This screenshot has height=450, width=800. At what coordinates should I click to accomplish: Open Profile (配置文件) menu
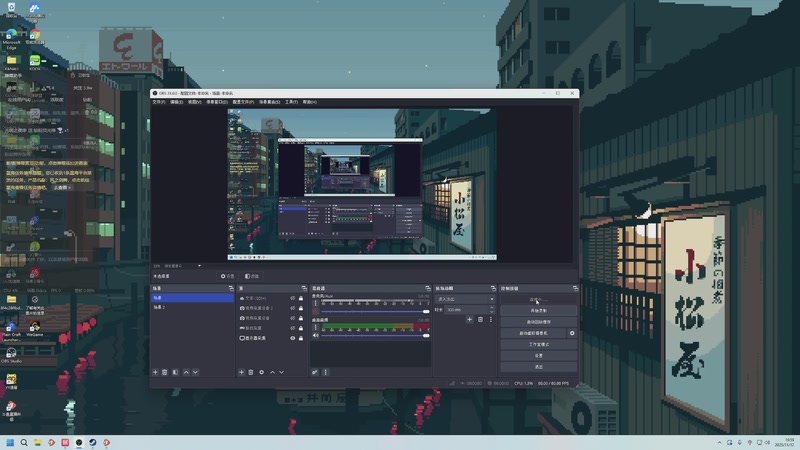[243, 102]
